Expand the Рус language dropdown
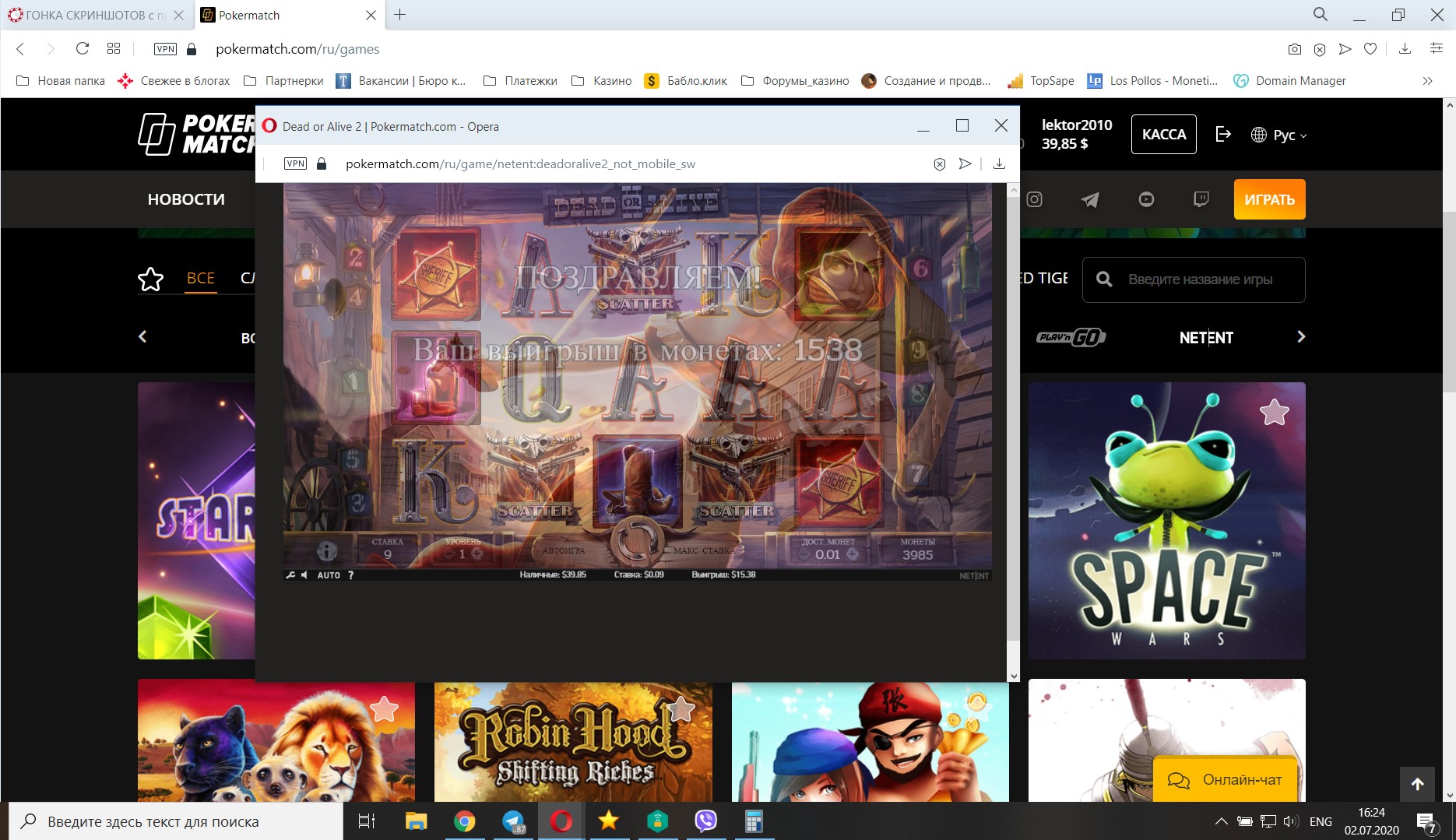Image resolution: width=1456 pixels, height=840 pixels. [x=1279, y=135]
